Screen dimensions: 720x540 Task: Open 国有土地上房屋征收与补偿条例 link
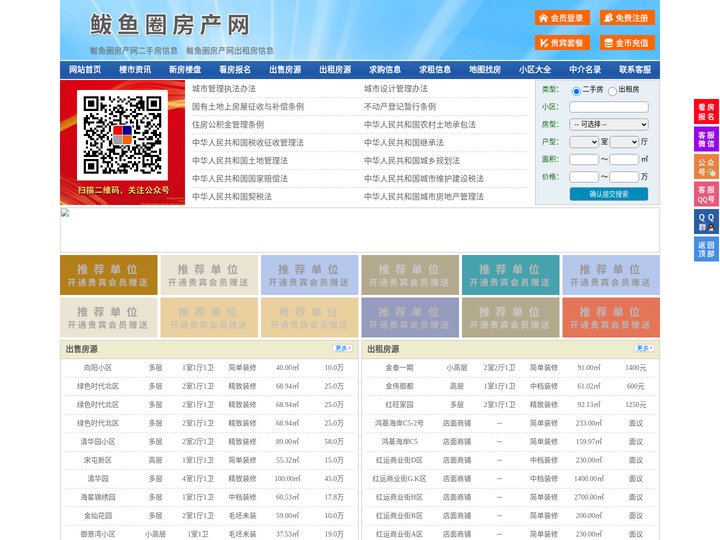[x=248, y=107]
